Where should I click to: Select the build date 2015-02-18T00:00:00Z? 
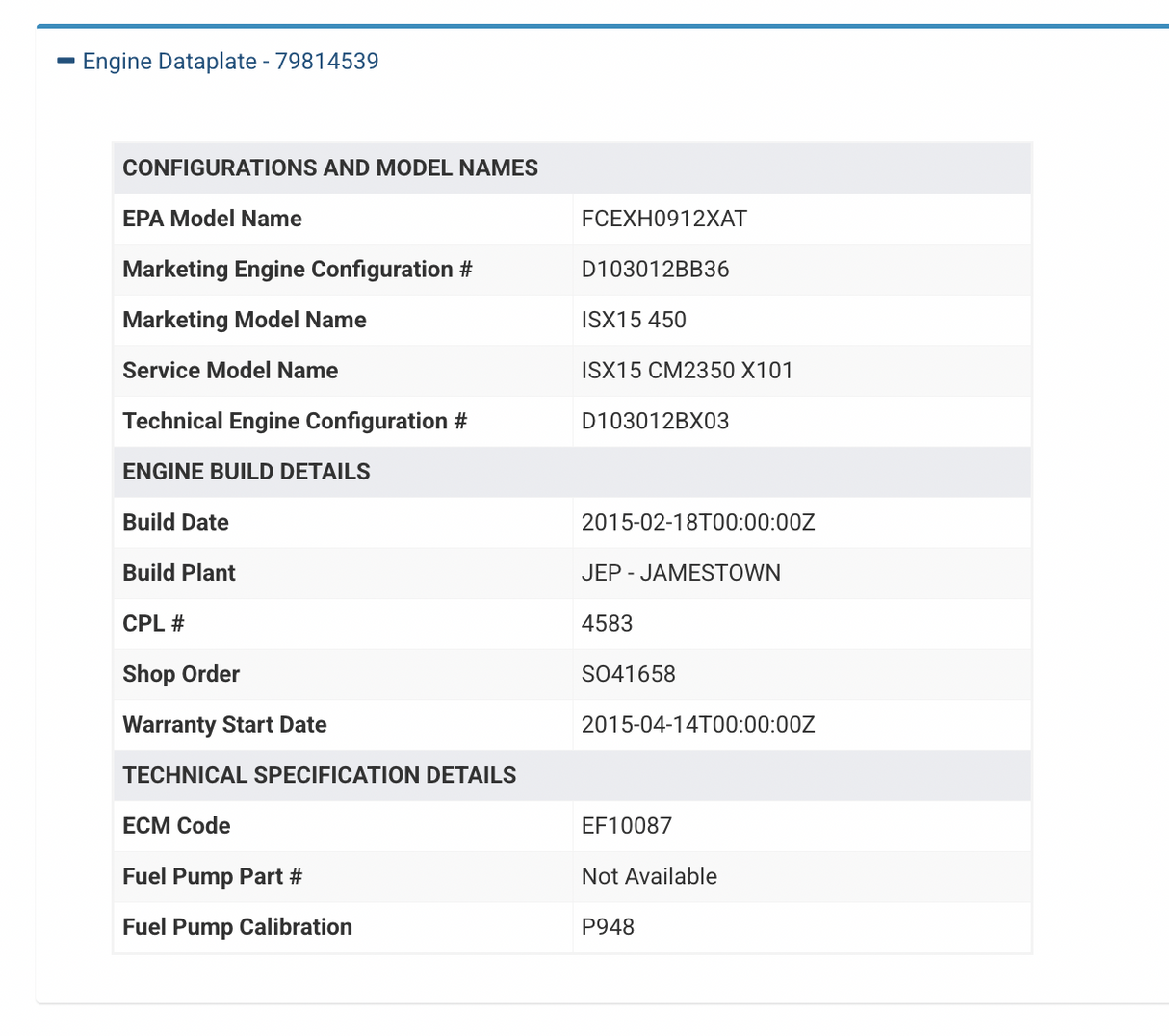coord(698,522)
